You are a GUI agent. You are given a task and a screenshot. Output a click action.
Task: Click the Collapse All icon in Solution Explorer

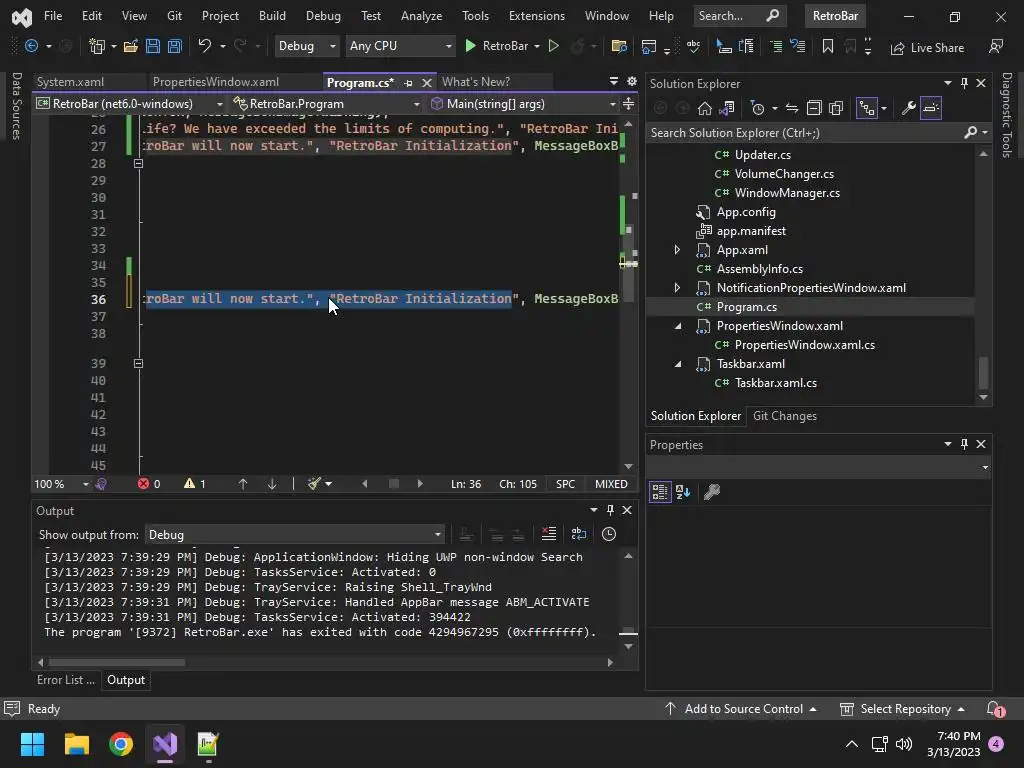tap(814, 108)
